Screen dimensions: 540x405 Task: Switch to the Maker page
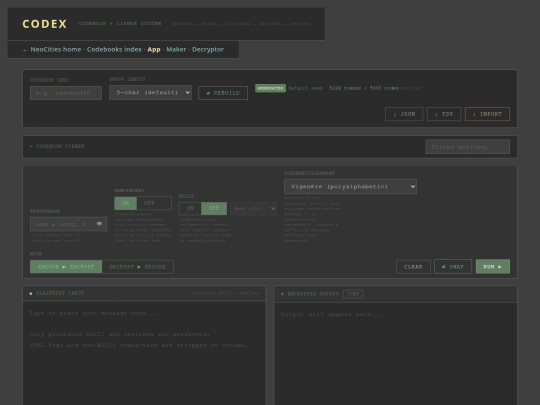[176, 49]
